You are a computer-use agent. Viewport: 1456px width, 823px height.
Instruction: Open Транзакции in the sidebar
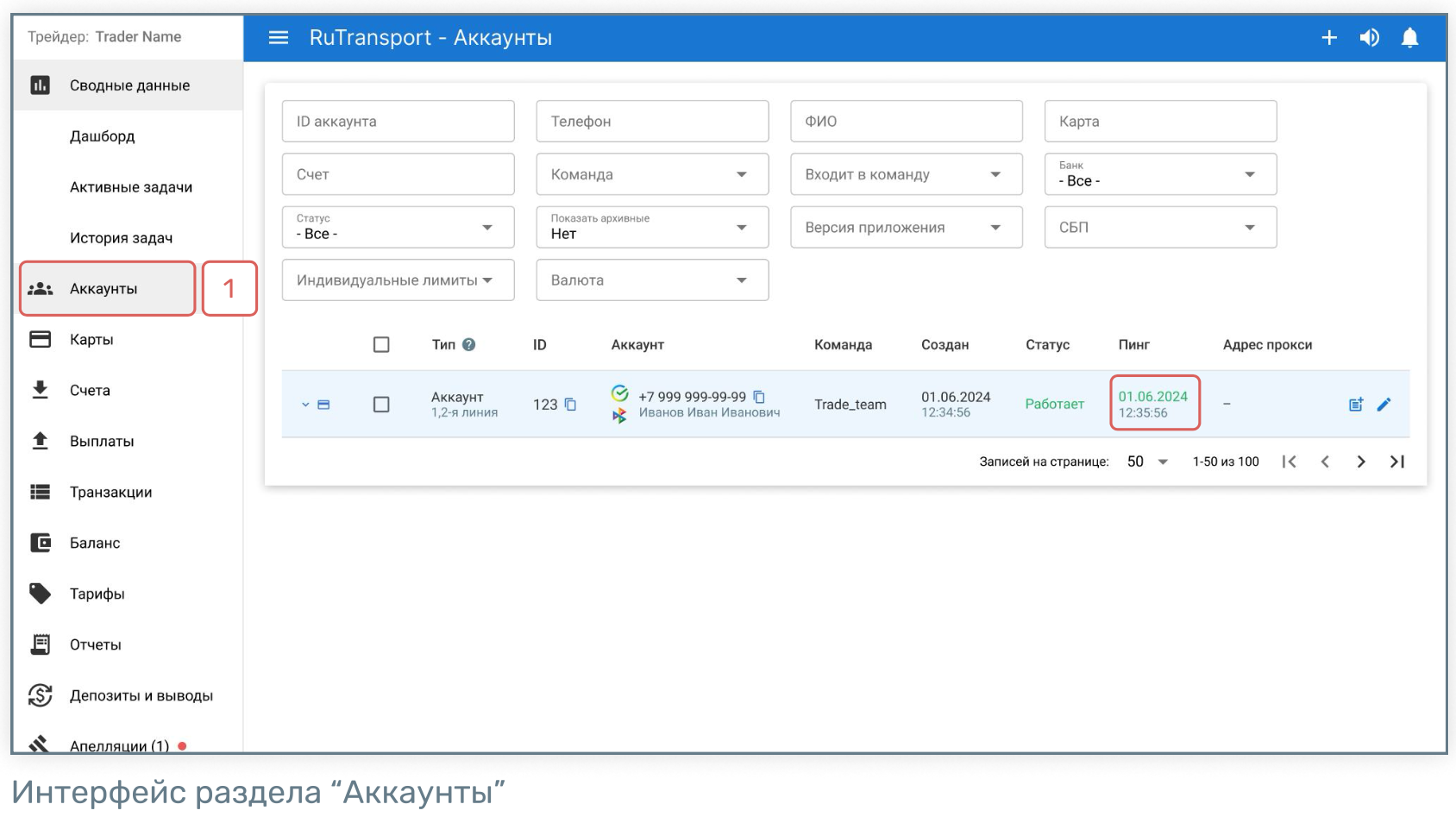(x=110, y=493)
